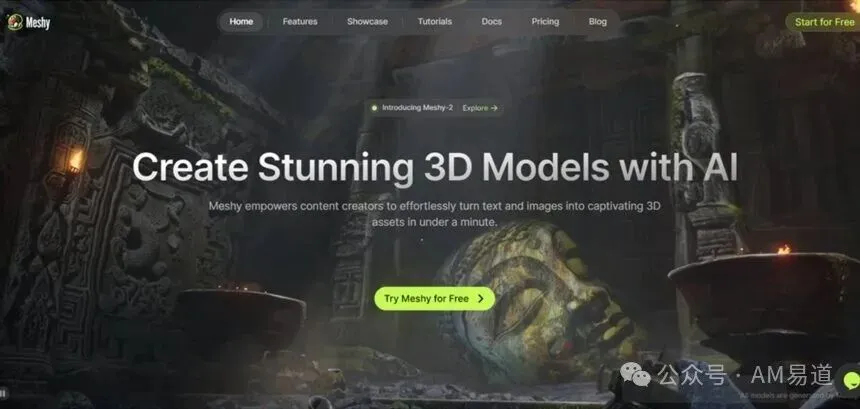Open the Blog nav item
860x409 pixels.
coord(598,22)
